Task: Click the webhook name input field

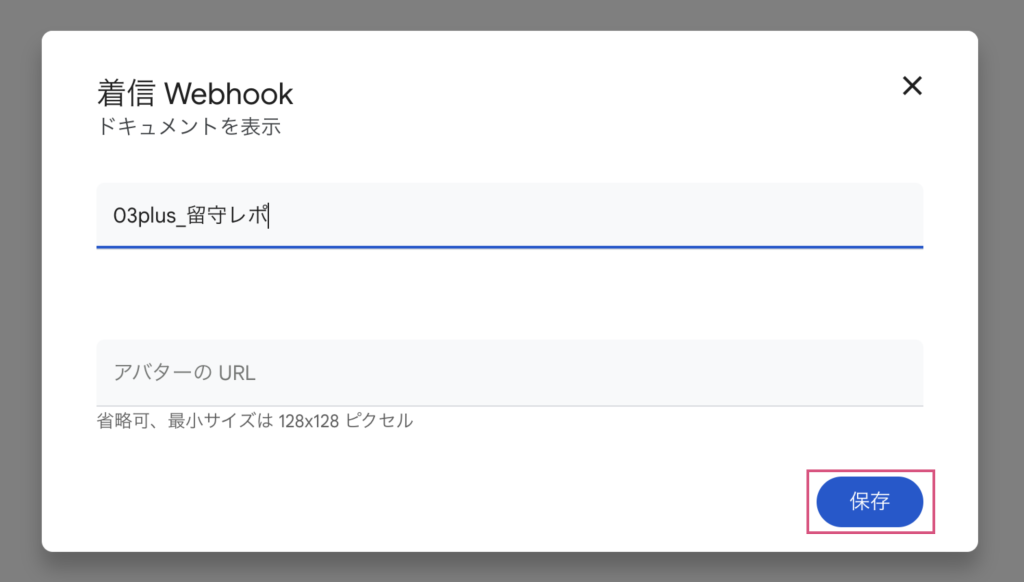Action: tap(509, 215)
